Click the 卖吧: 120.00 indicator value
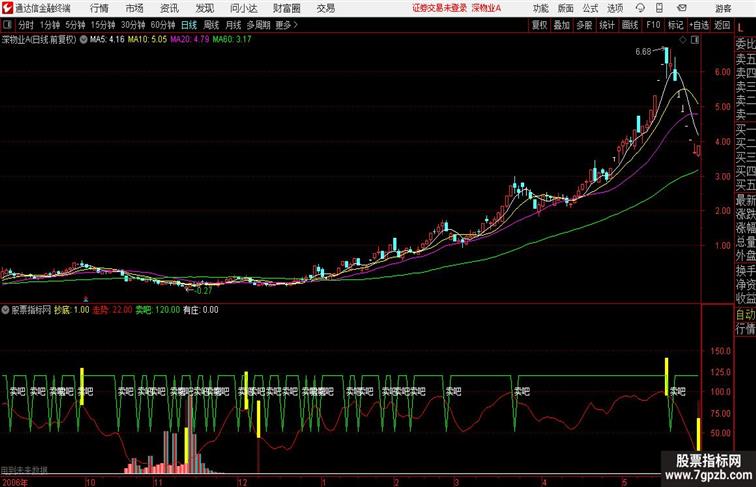756x487 pixels. (x=158, y=310)
